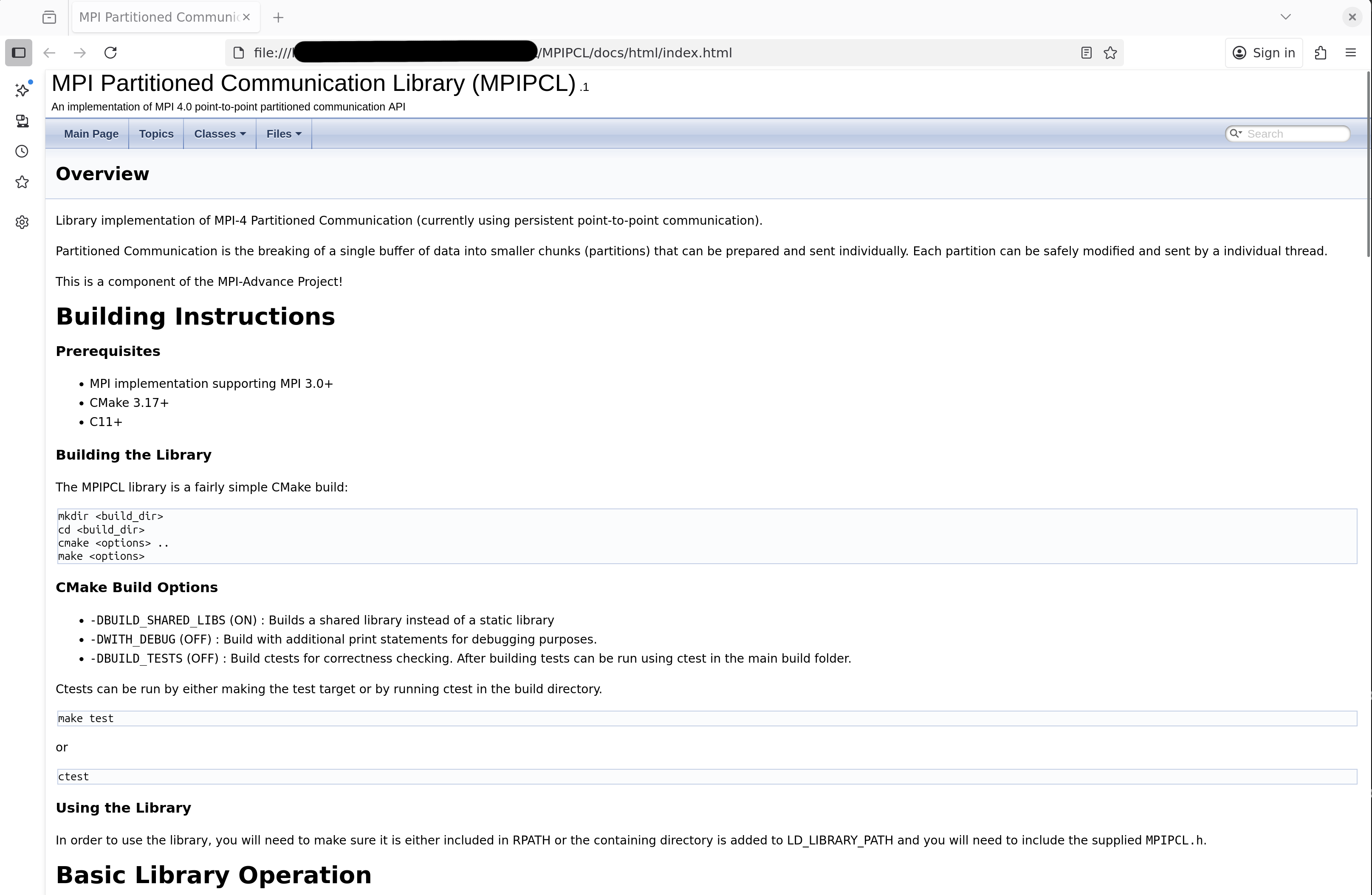Click the search magnifier dropdown icon
The width and height of the screenshot is (1372, 895).
point(1235,134)
